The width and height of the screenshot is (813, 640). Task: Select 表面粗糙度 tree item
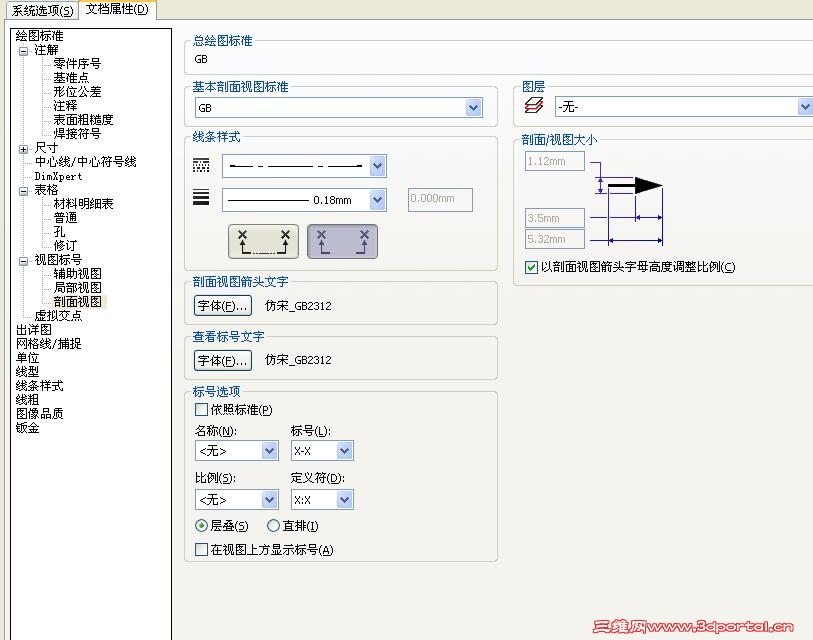point(83,120)
